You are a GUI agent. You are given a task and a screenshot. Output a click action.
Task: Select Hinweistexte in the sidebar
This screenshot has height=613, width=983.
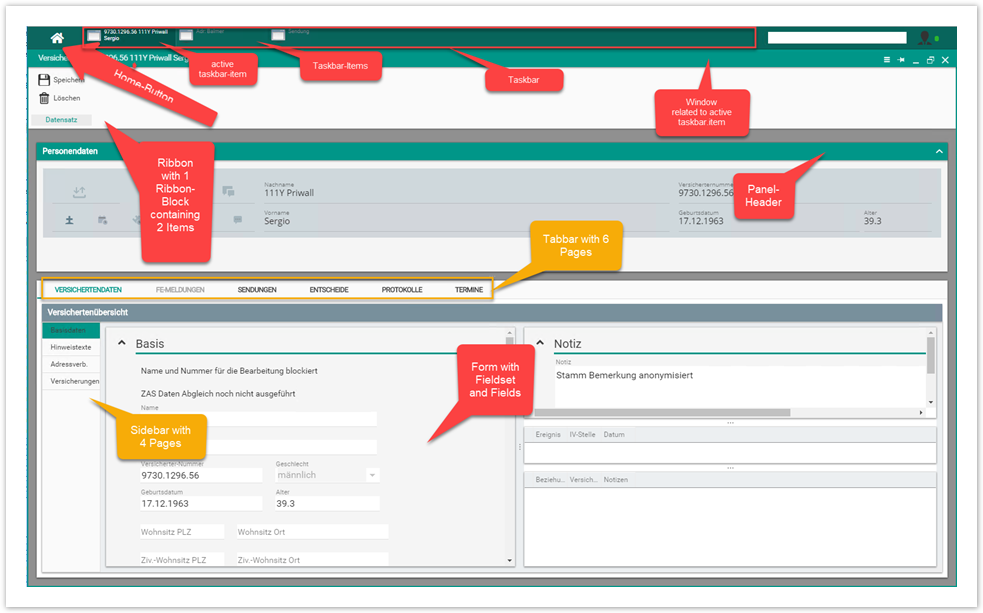pyautogui.click(x=71, y=347)
